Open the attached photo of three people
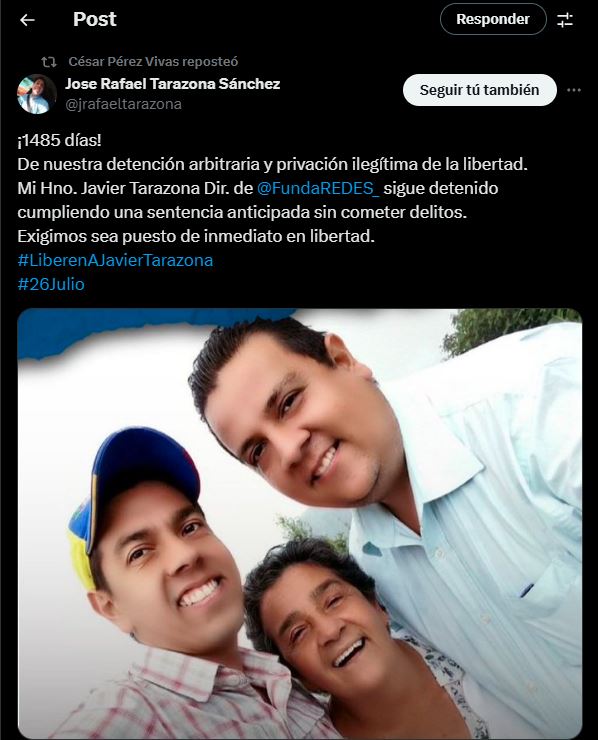The width and height of the screenshot is (598, 740). click(x=300, y=523)
